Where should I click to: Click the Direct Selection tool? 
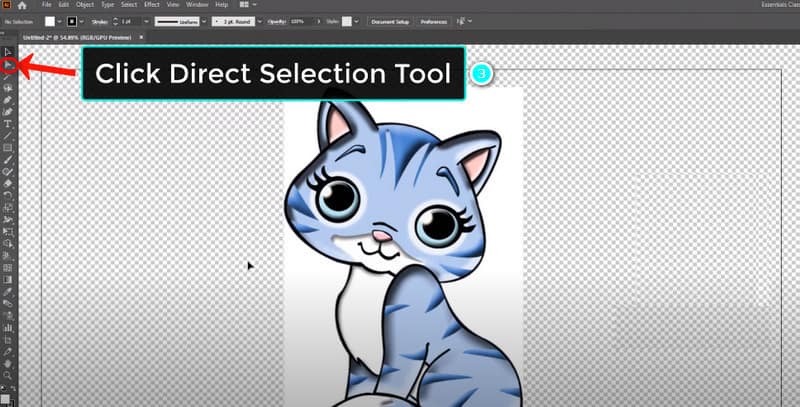click(x=8, y=65)
